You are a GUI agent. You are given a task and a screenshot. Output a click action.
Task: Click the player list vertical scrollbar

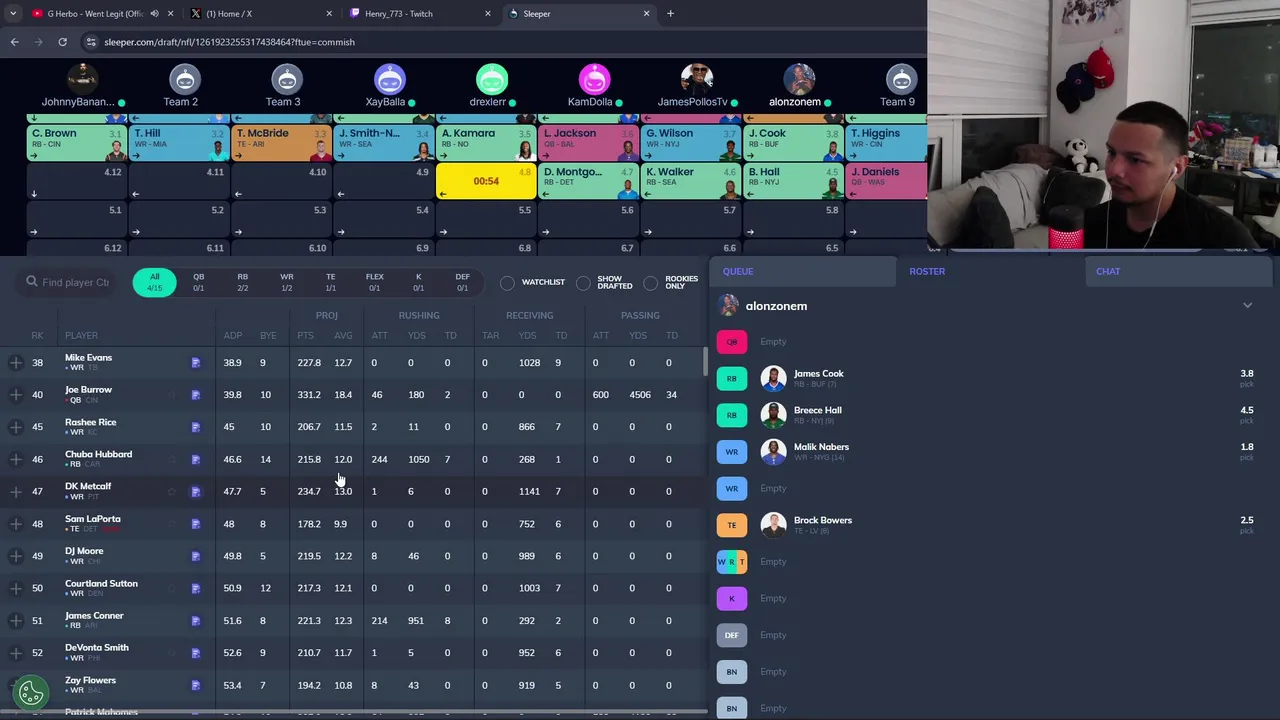705,362
